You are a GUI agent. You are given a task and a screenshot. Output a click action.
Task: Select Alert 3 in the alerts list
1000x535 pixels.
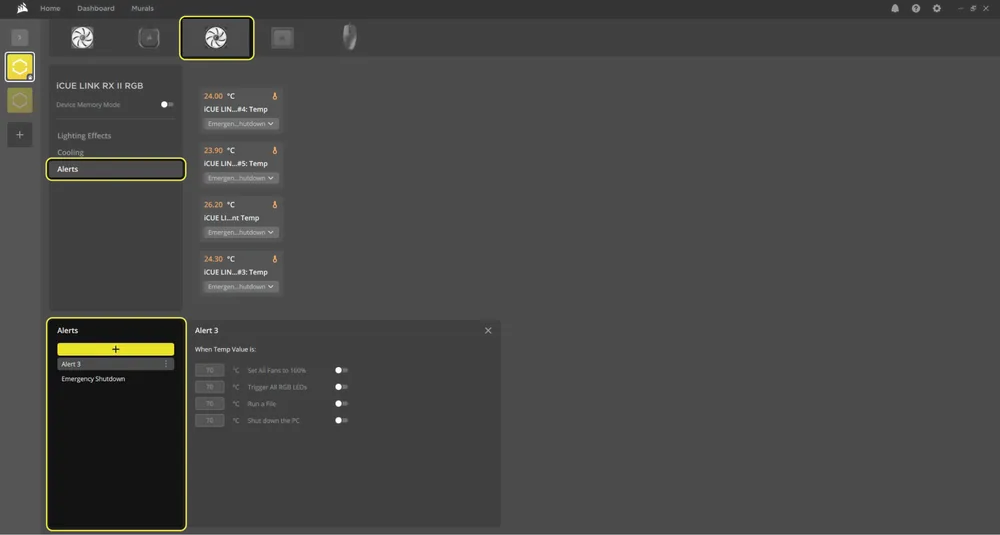point(115,364)
